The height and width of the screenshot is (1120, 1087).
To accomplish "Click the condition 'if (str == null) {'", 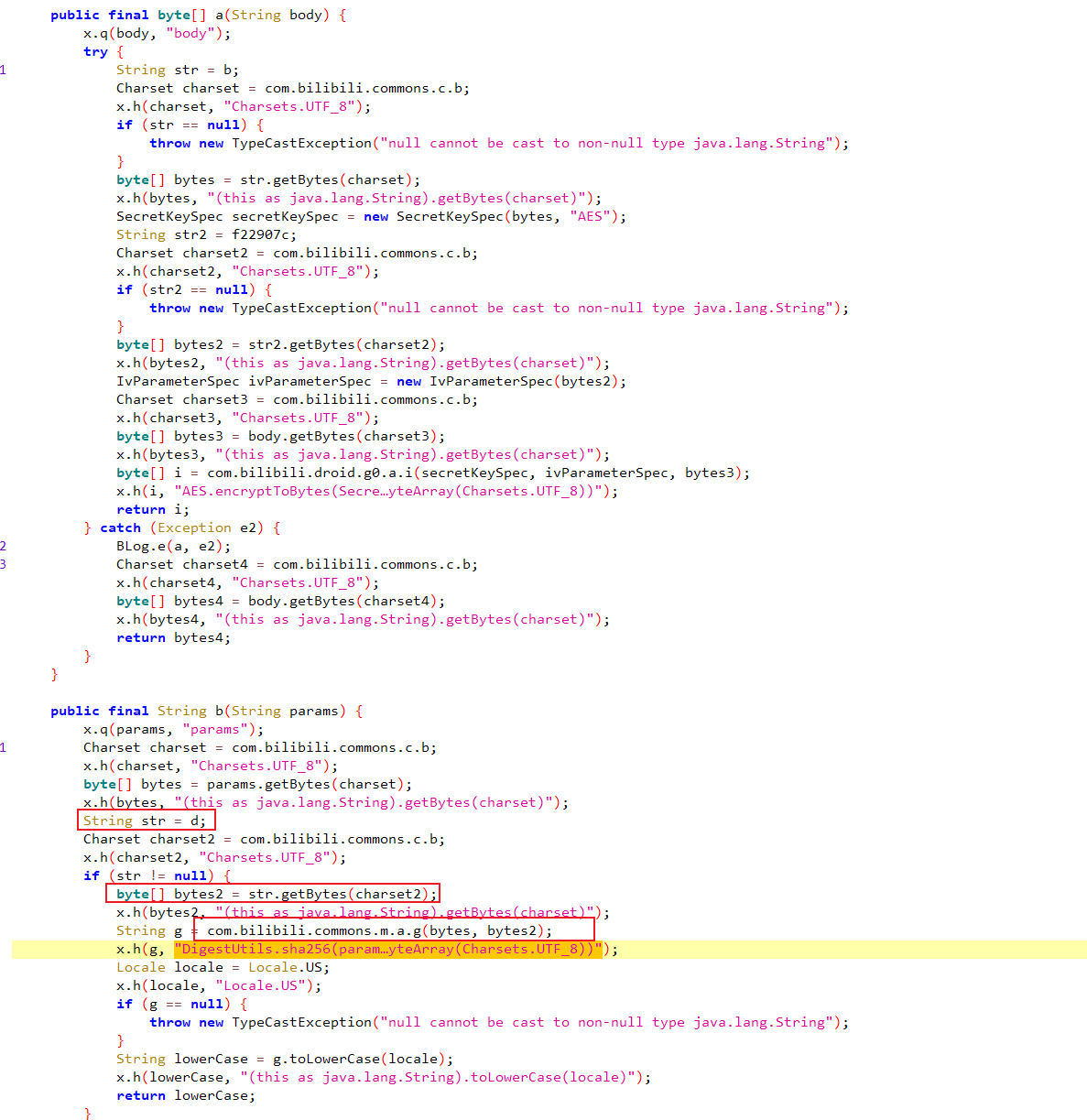I will [x=190, y=125].
